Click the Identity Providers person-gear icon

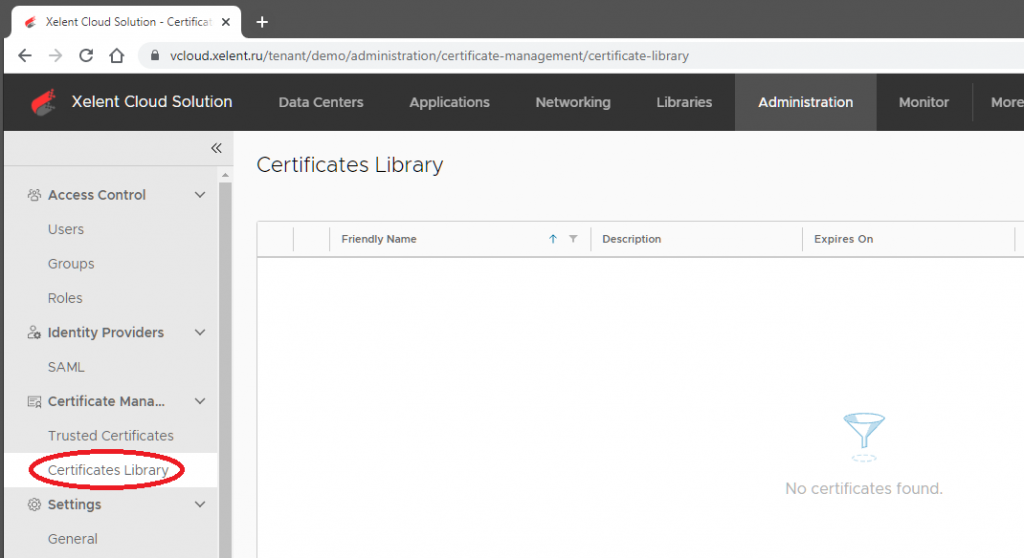34,333
